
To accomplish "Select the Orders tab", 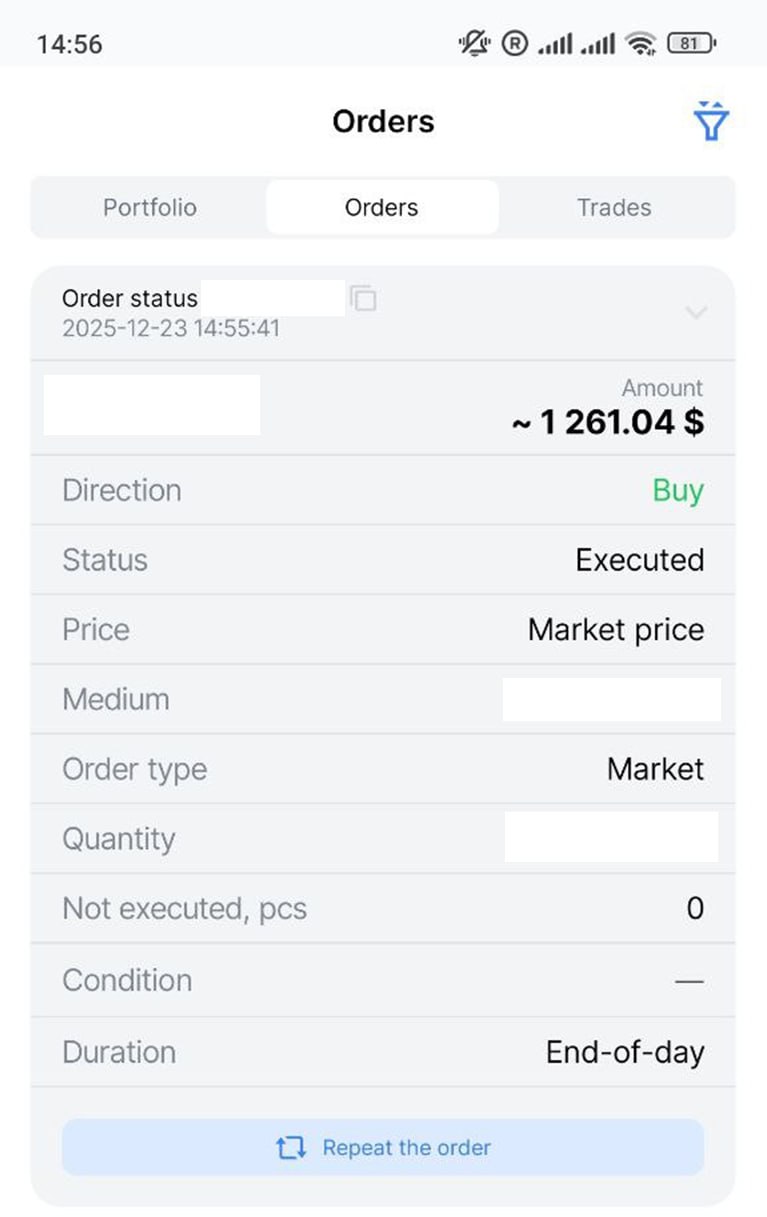I will [382, 208].
